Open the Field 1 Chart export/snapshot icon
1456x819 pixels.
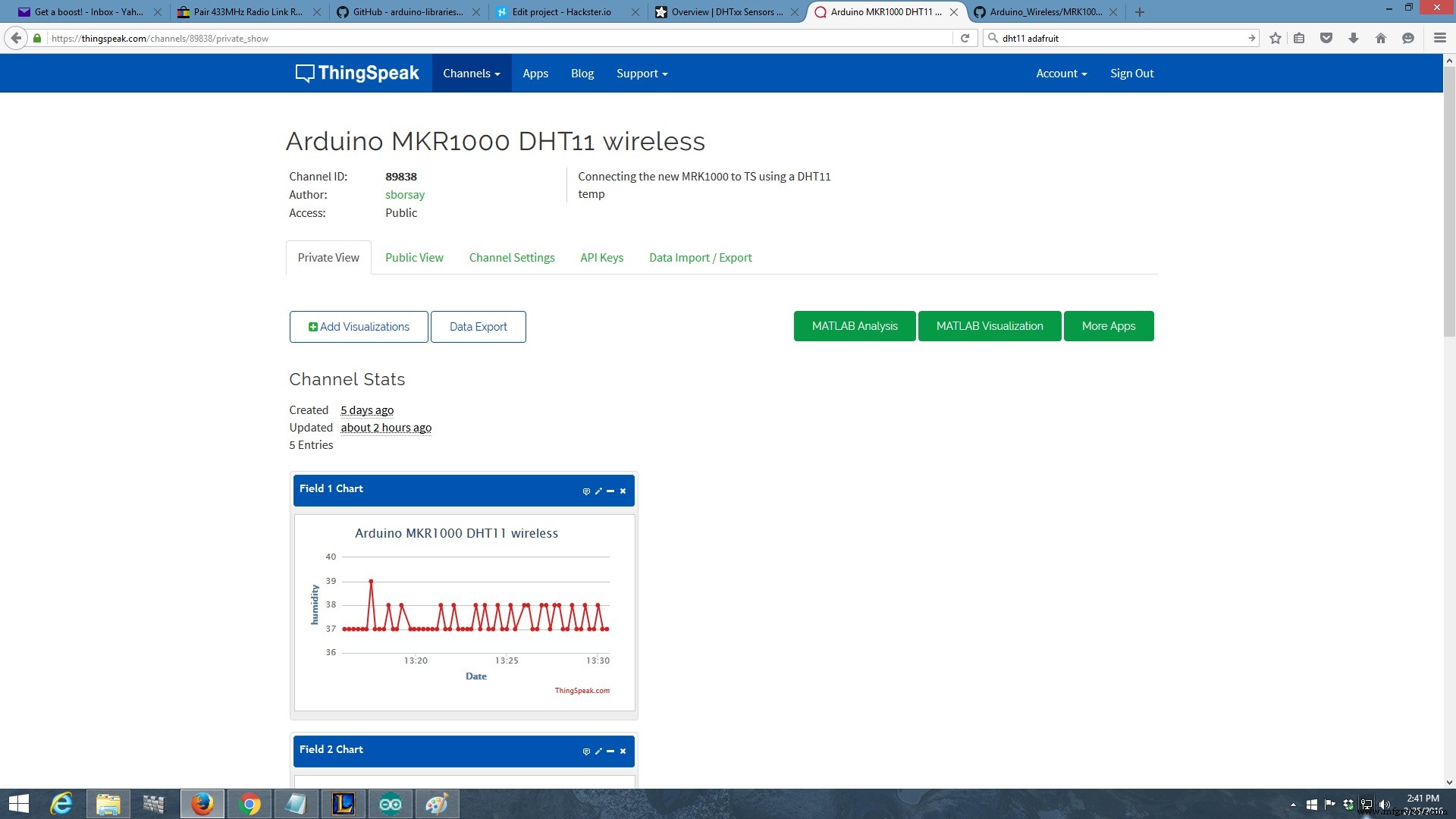[586, 491]
